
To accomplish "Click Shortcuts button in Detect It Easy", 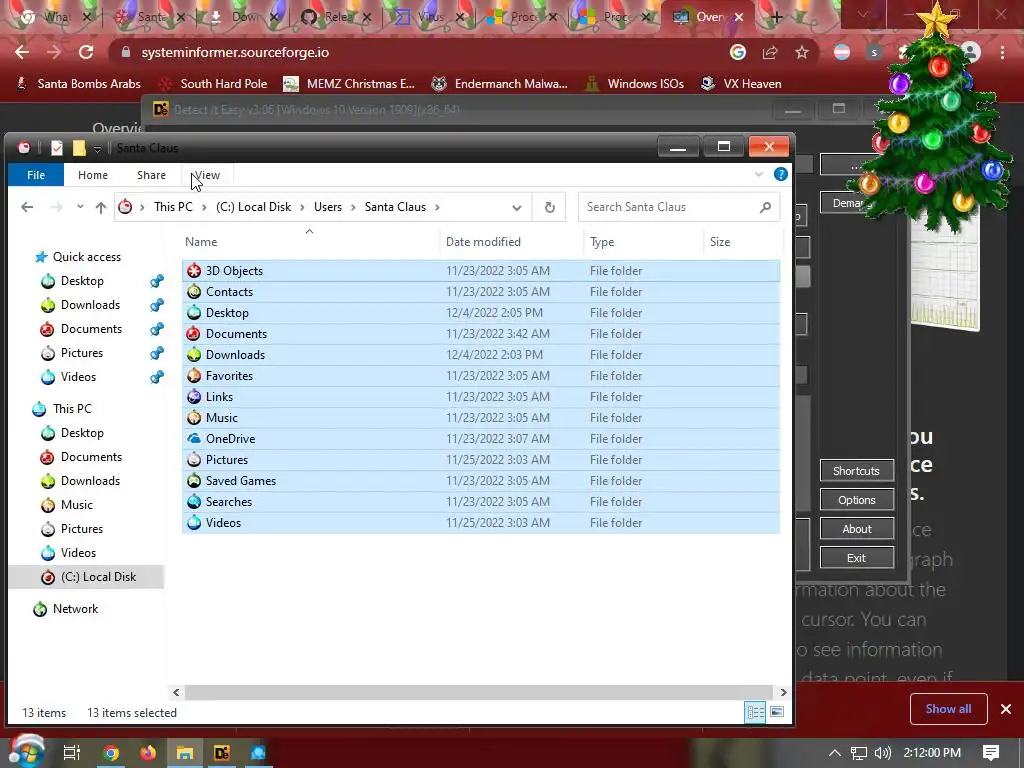I will click(857, 471).
